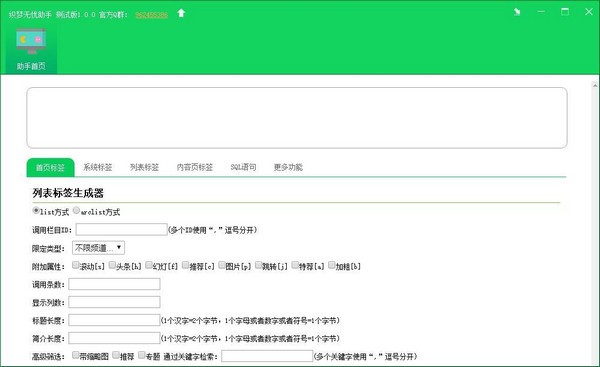Enable the 幻灯[f] checkbox
600x367 pixels.
(149, 265)
